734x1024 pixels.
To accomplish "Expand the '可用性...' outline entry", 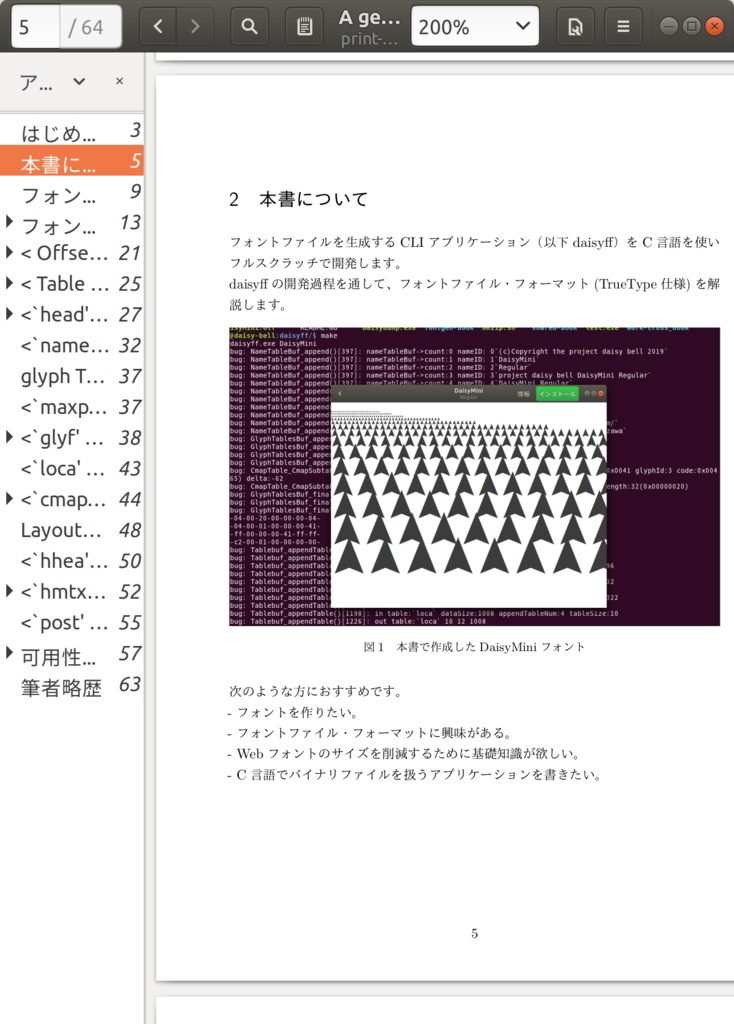I will pyautogui.click(x=9, y=652).
